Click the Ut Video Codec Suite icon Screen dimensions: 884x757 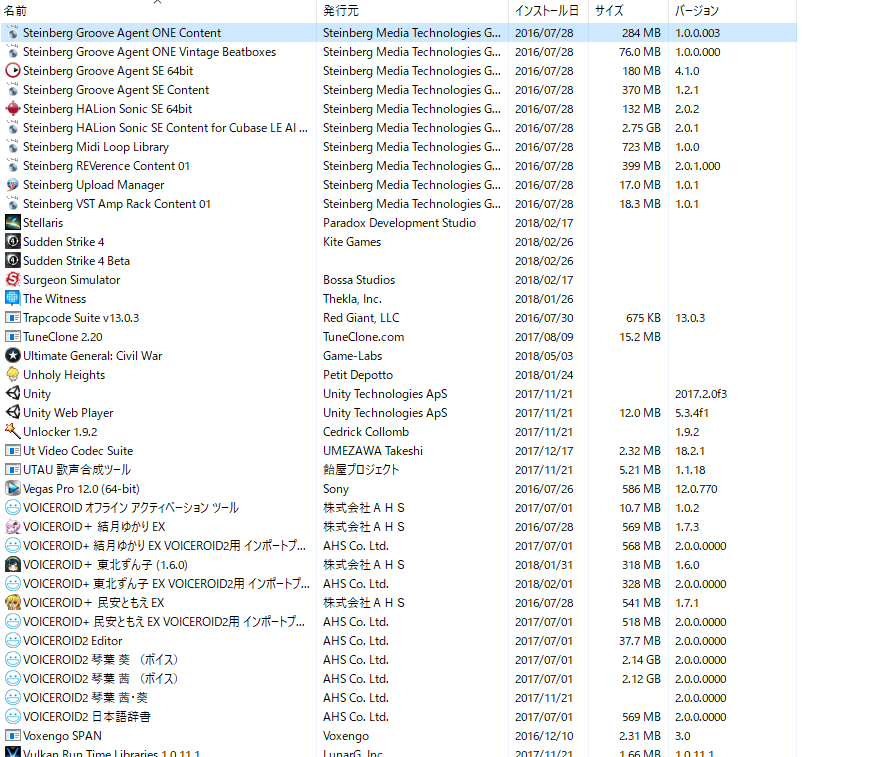[12, 451]
